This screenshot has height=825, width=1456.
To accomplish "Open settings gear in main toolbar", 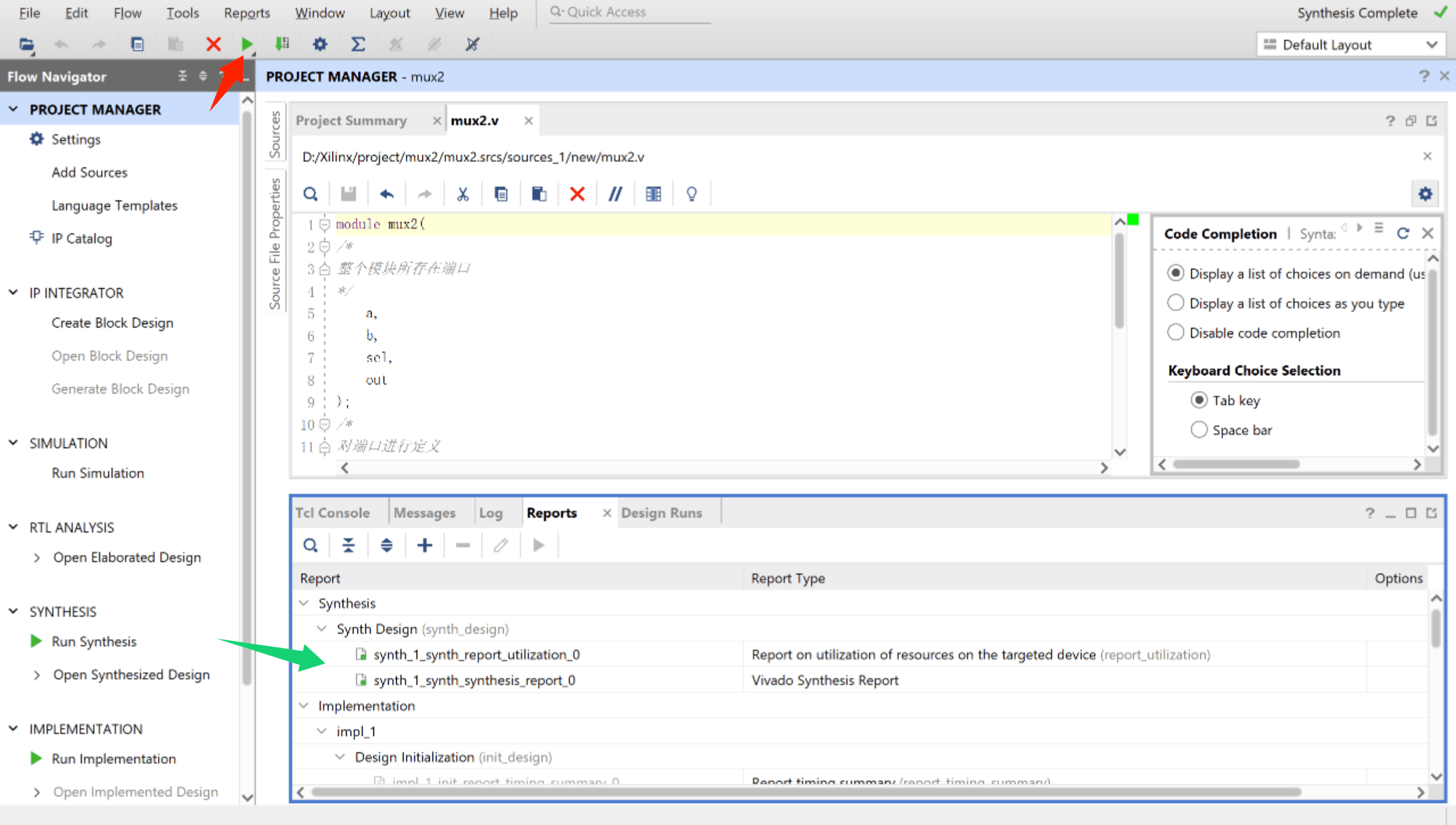I will 320,44.
